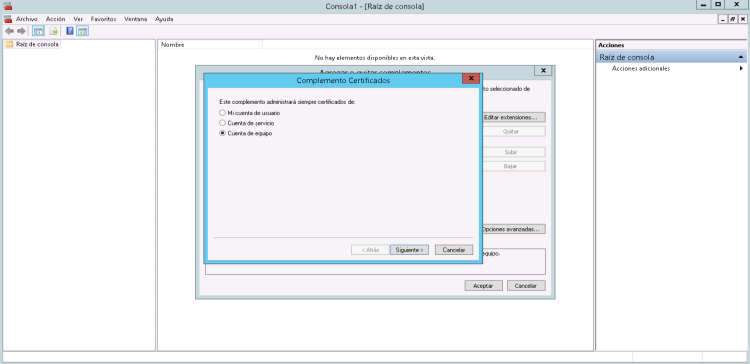
Task: Open the Favoritos menu
Action: pyautogui.click(x=103, y=19)
